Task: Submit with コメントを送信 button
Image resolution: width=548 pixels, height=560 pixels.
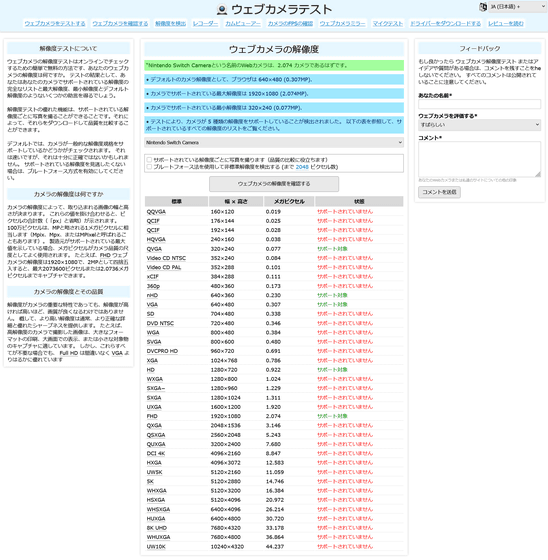Action: (439, 192)
